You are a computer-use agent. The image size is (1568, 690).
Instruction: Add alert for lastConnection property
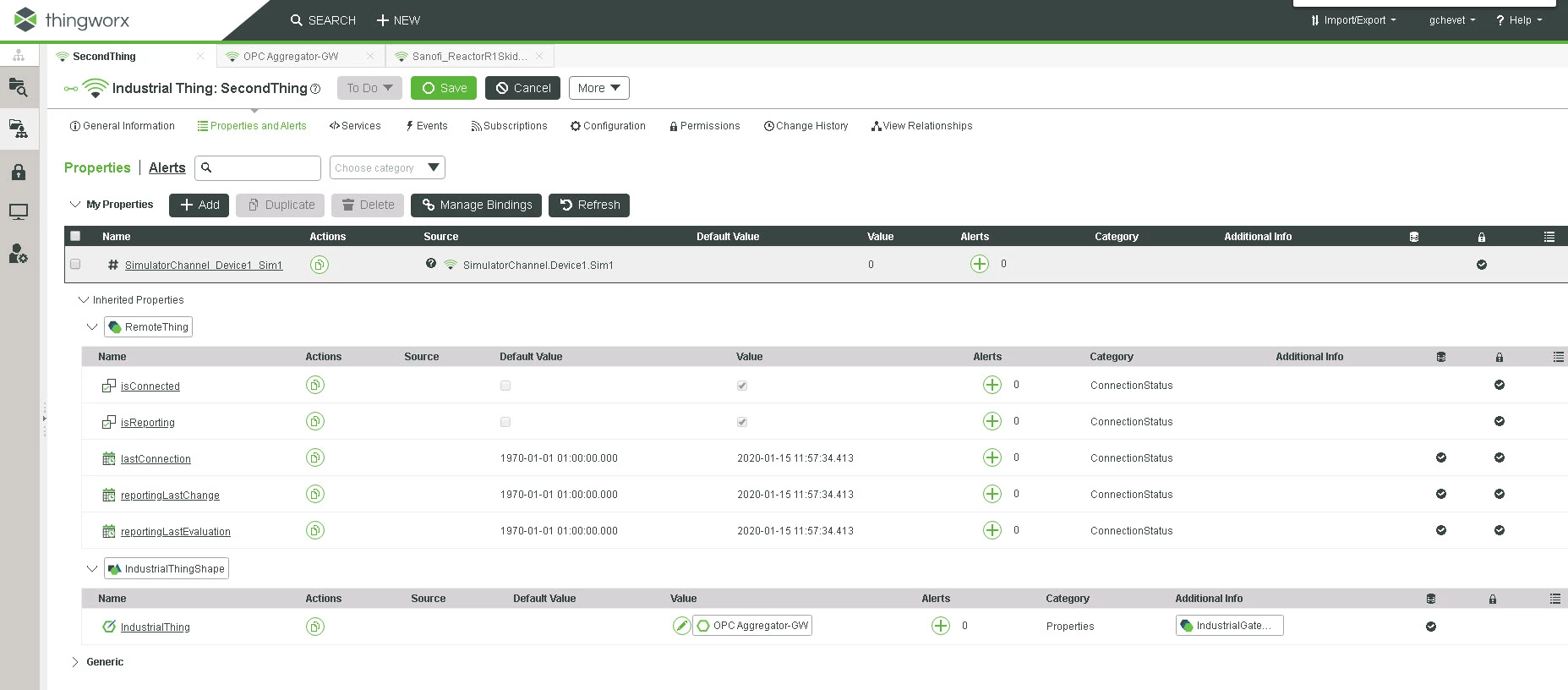coord(992,458)
